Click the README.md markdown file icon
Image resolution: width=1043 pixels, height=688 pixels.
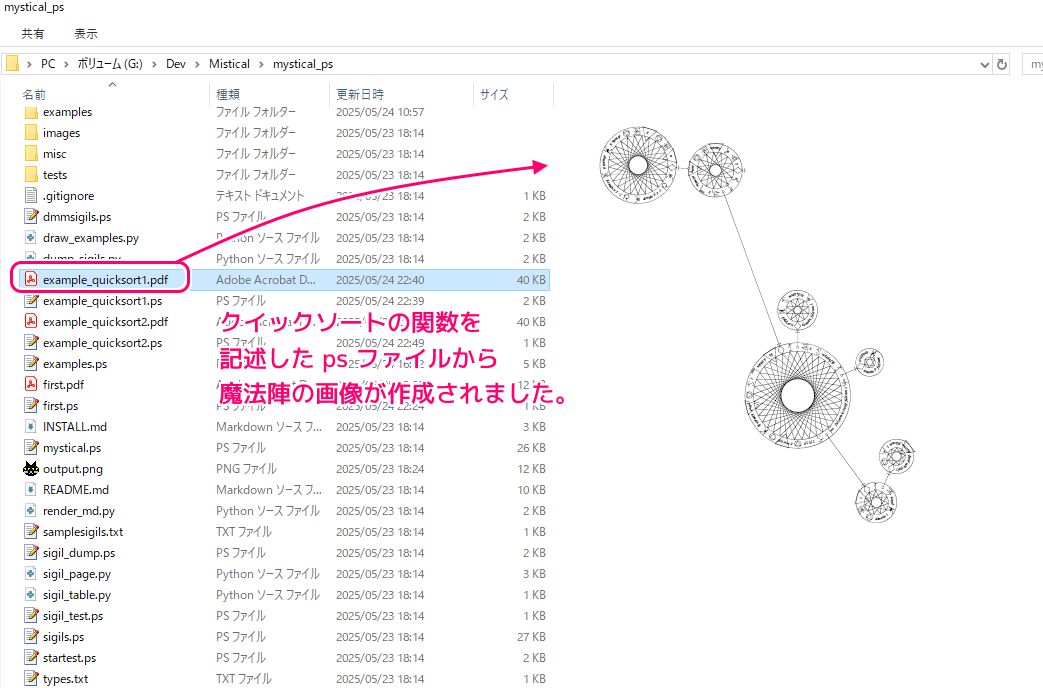31,490
